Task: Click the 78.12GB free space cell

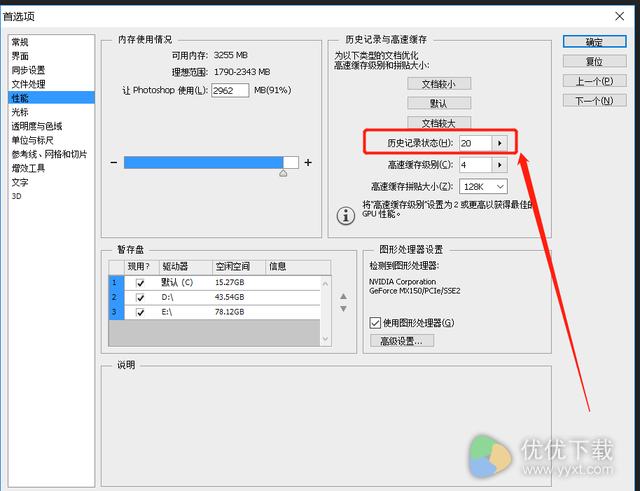Action: click(x=229, y=312)
